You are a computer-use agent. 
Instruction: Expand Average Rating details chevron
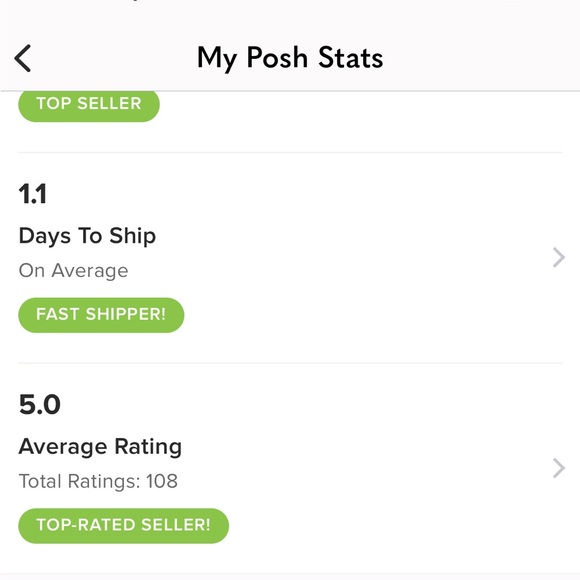[559, 468]
